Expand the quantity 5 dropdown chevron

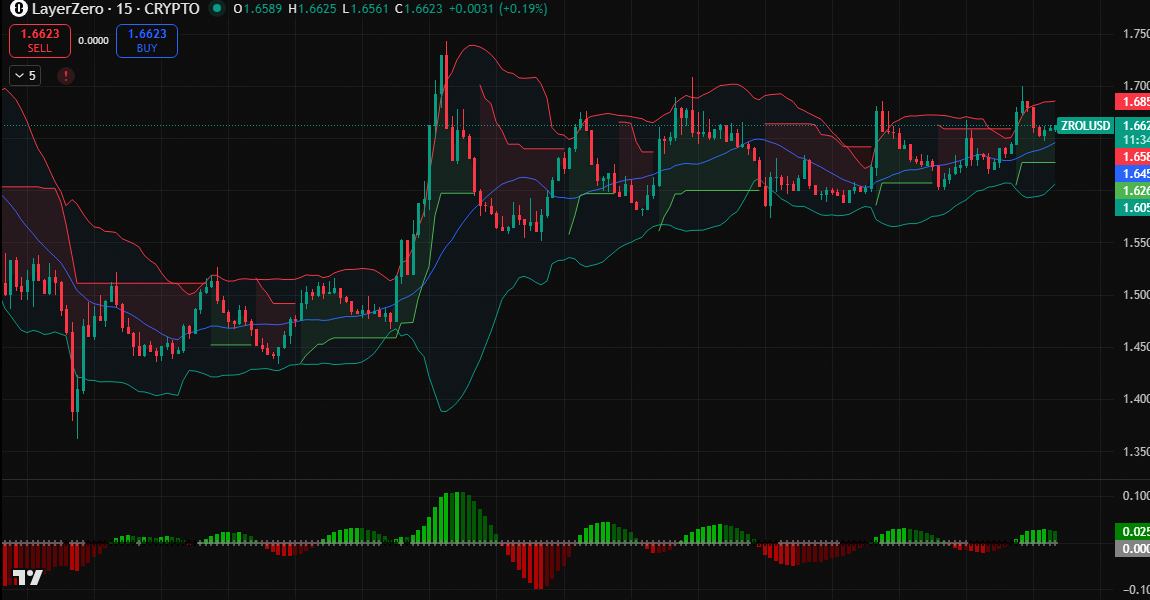(20, 74)
